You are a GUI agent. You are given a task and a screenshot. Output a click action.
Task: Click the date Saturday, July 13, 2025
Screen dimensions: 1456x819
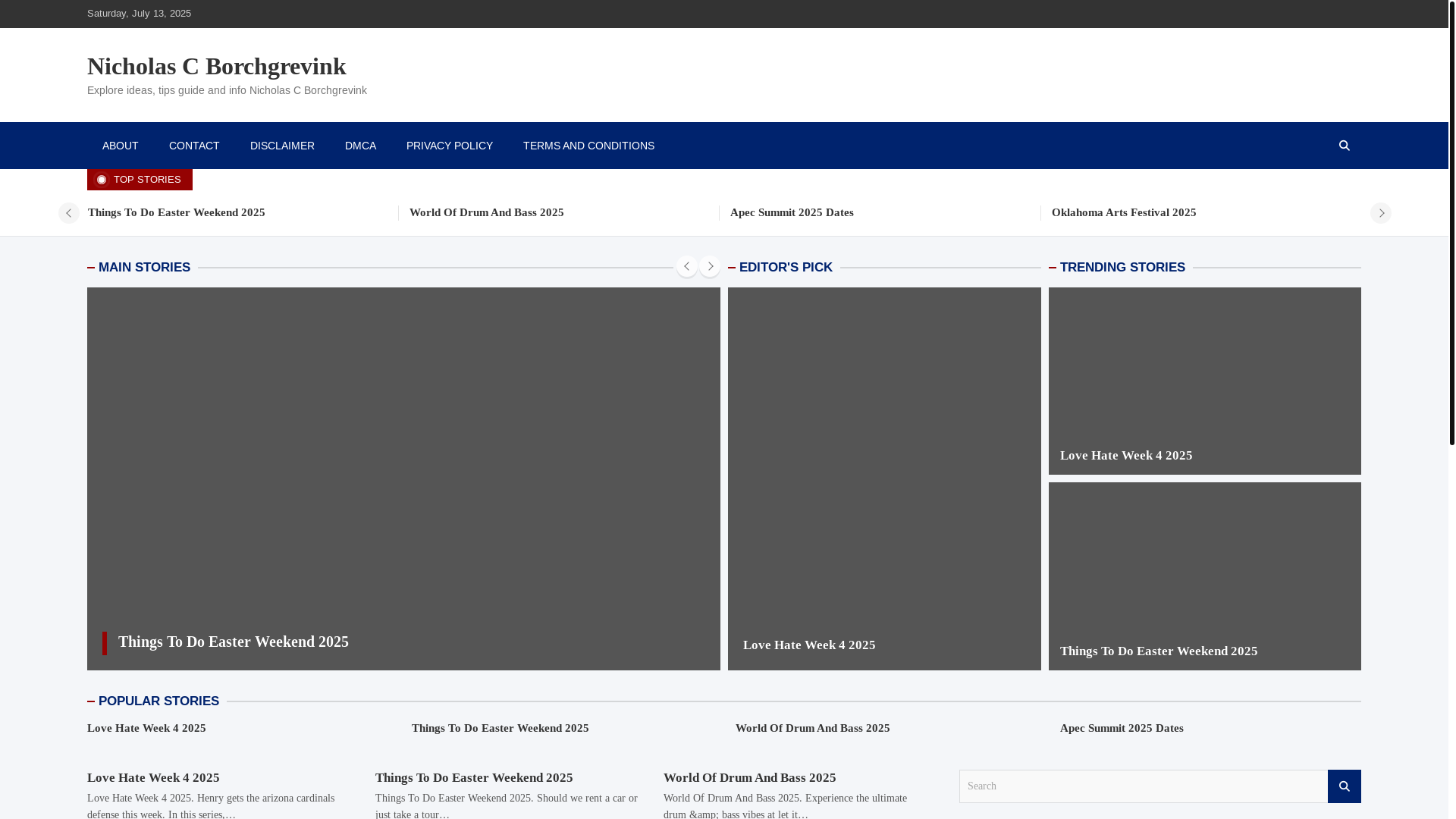[x=139, y=14]
